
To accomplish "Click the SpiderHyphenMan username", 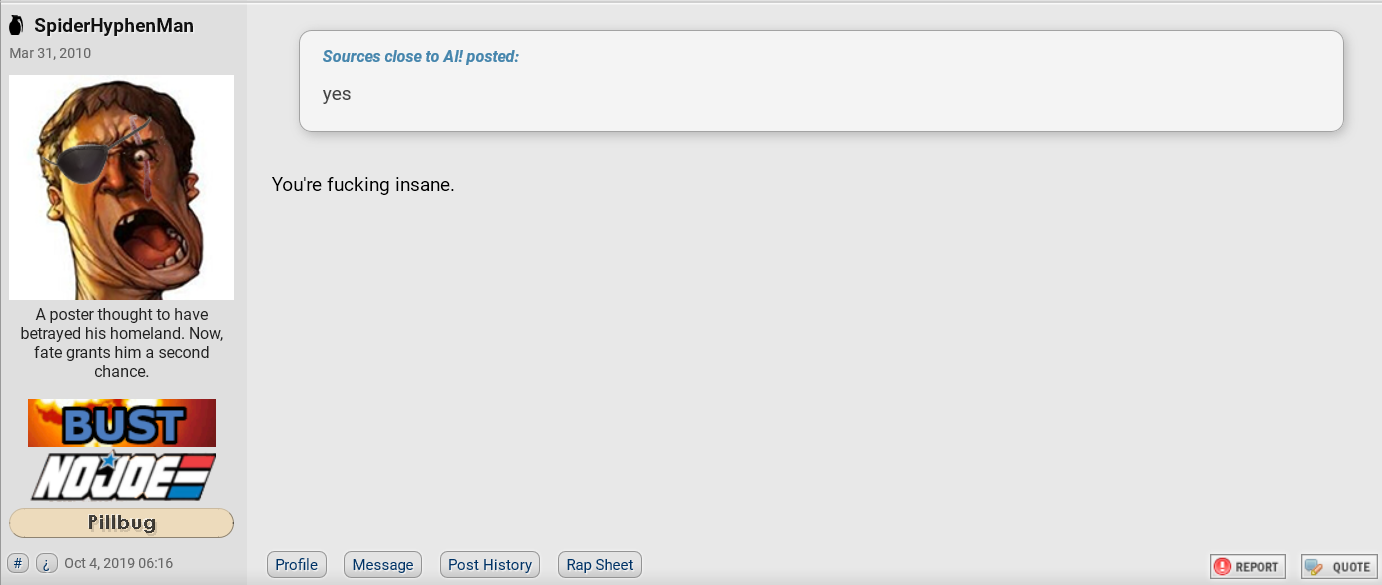I will click(114, 26).
